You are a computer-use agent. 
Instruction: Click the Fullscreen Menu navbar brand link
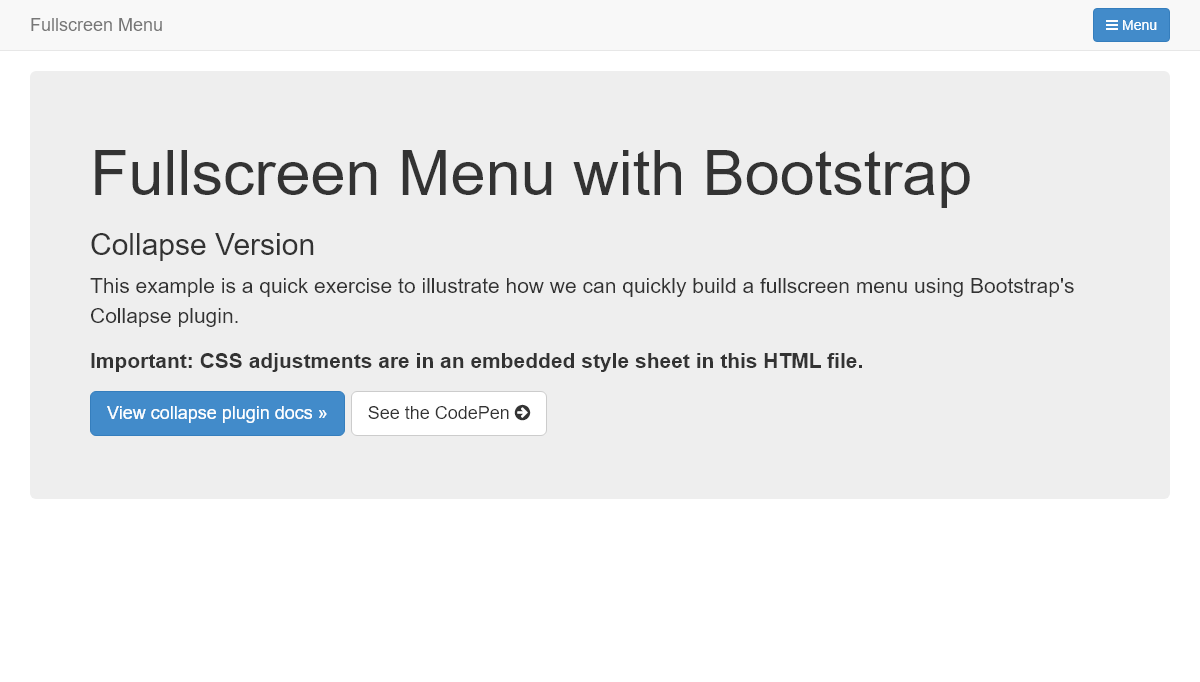96,25
